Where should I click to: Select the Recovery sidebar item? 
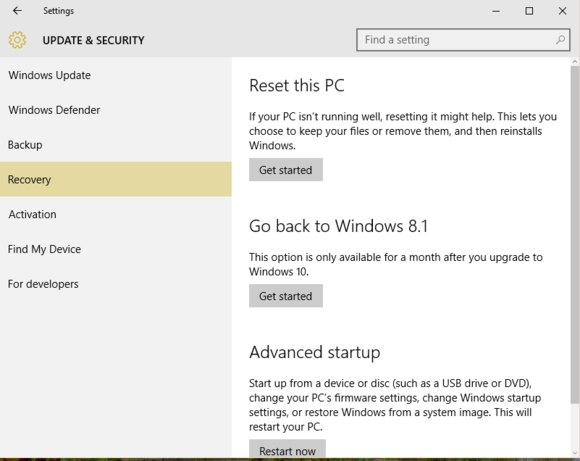(x=116, y=179)
